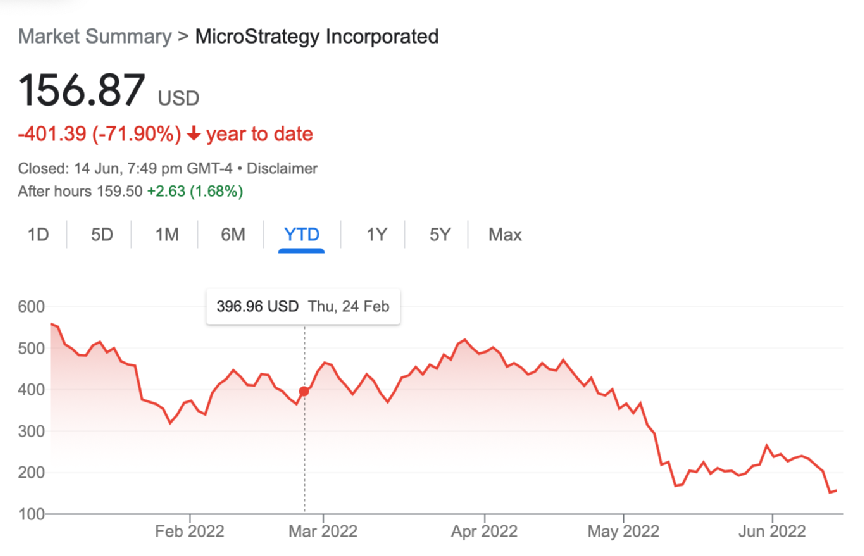Open the Disclaimer link
Image resolution: width=864 pixels, height=556 pixels.
click(x=282, y=169)
